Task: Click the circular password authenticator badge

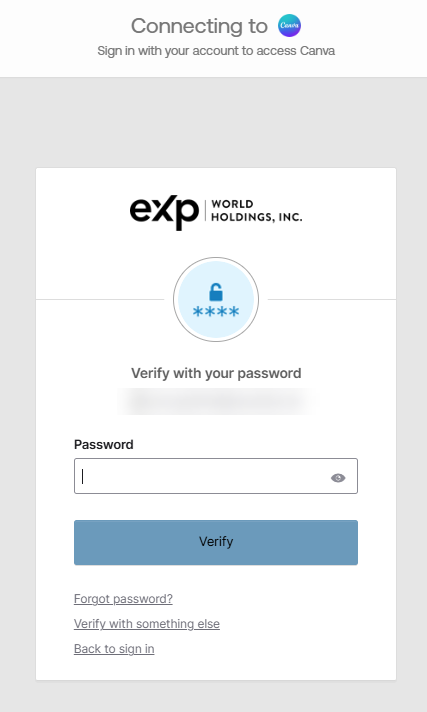Action: click(x=216, y=300)
